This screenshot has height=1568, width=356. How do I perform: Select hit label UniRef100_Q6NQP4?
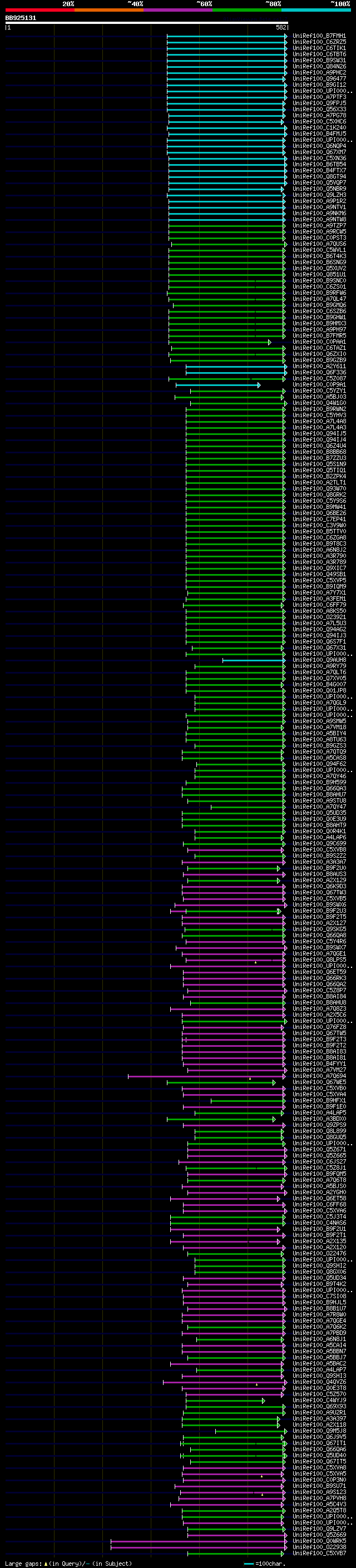coord(319,146)
